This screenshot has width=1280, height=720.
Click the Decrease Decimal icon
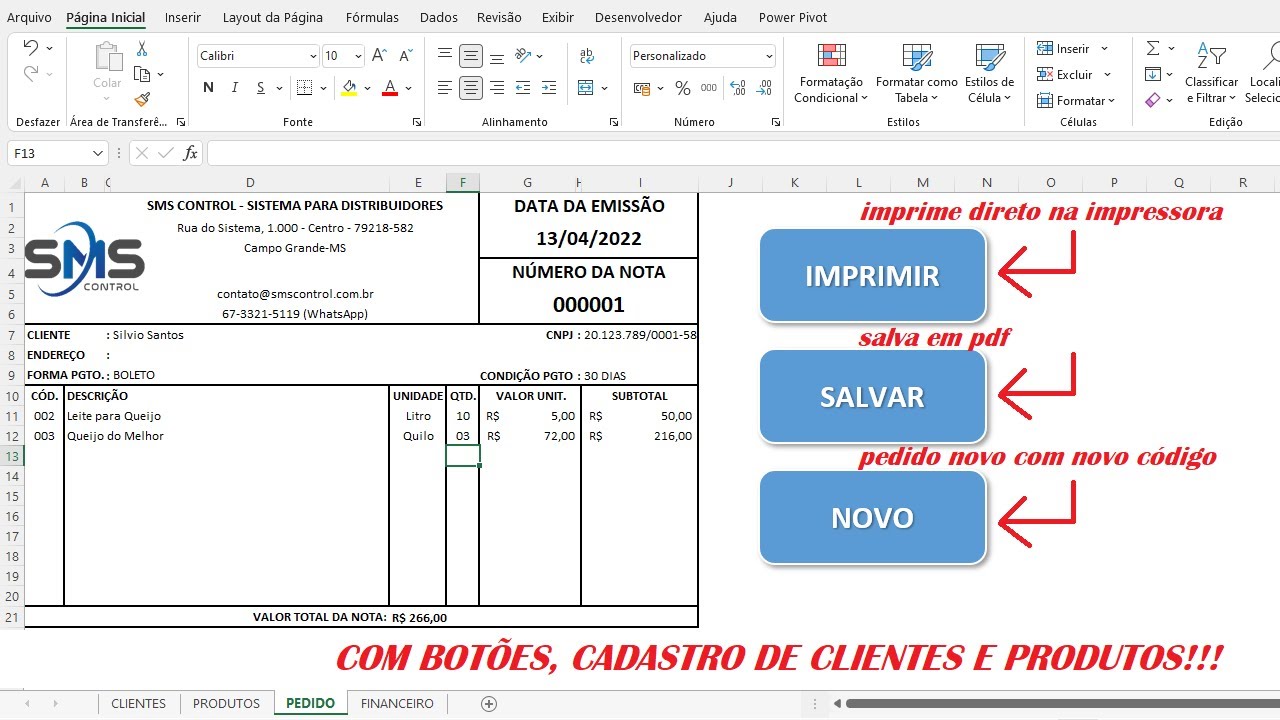(x=764, y=88)
